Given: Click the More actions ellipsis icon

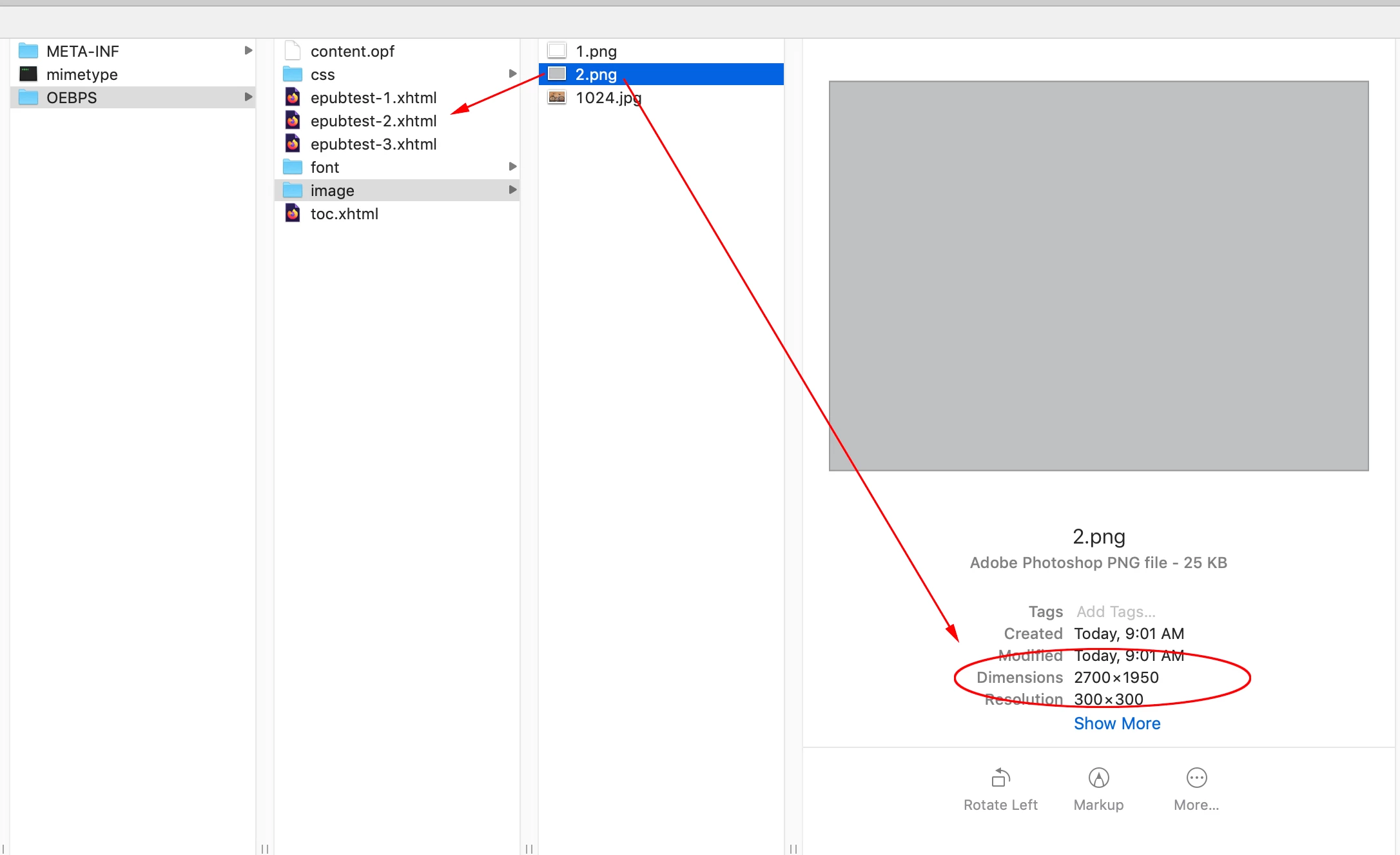Looking at the screenshot, I should 1196,778.
